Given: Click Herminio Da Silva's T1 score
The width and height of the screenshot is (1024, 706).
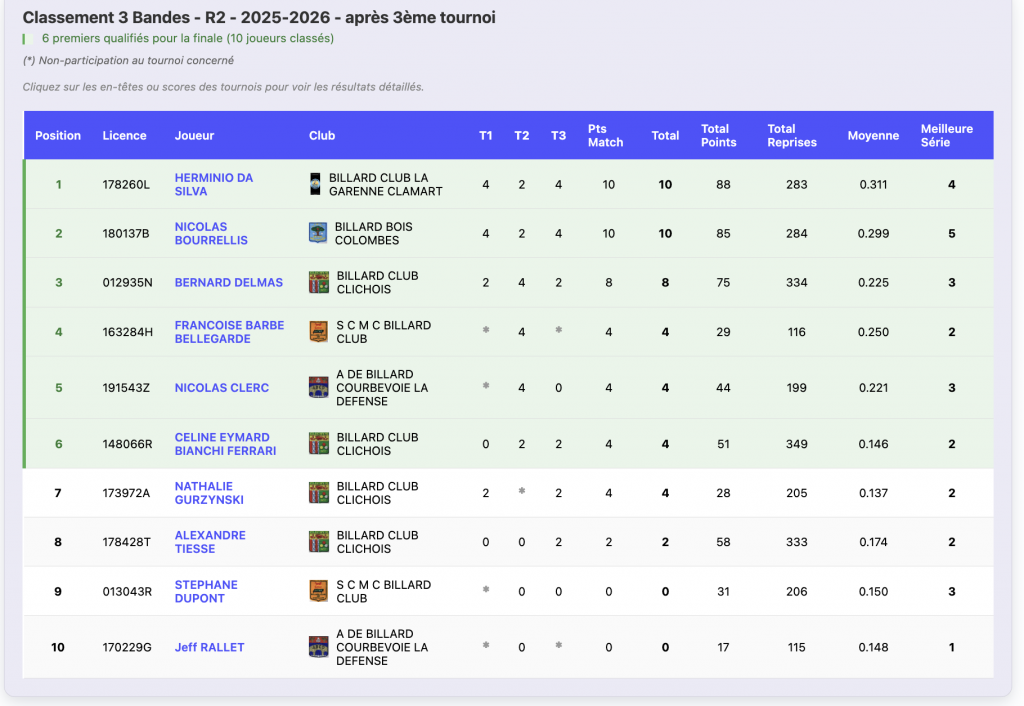Looking at the screenshot, I should pyautogui.click(x=486, y=184).
